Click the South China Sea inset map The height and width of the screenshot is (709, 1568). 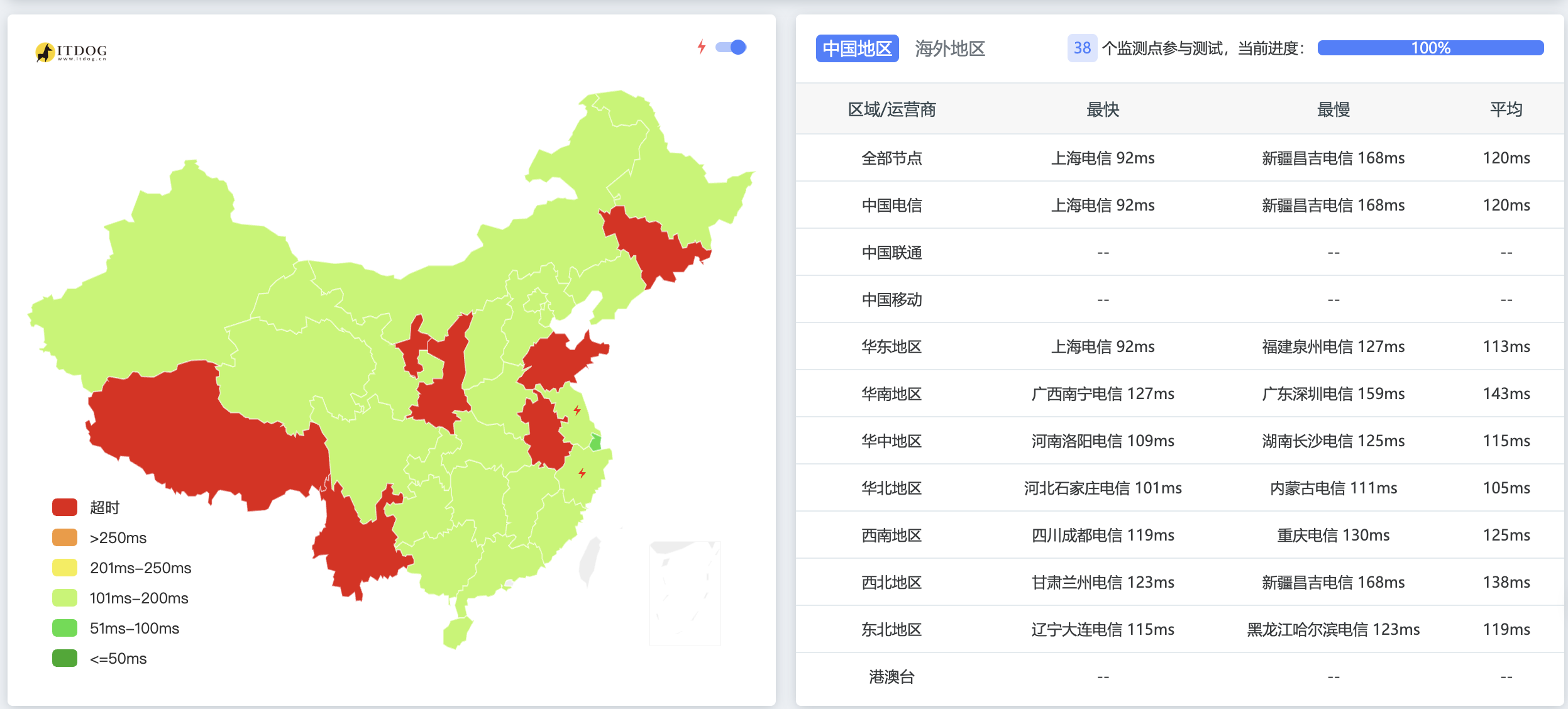[x=685, y=593]
